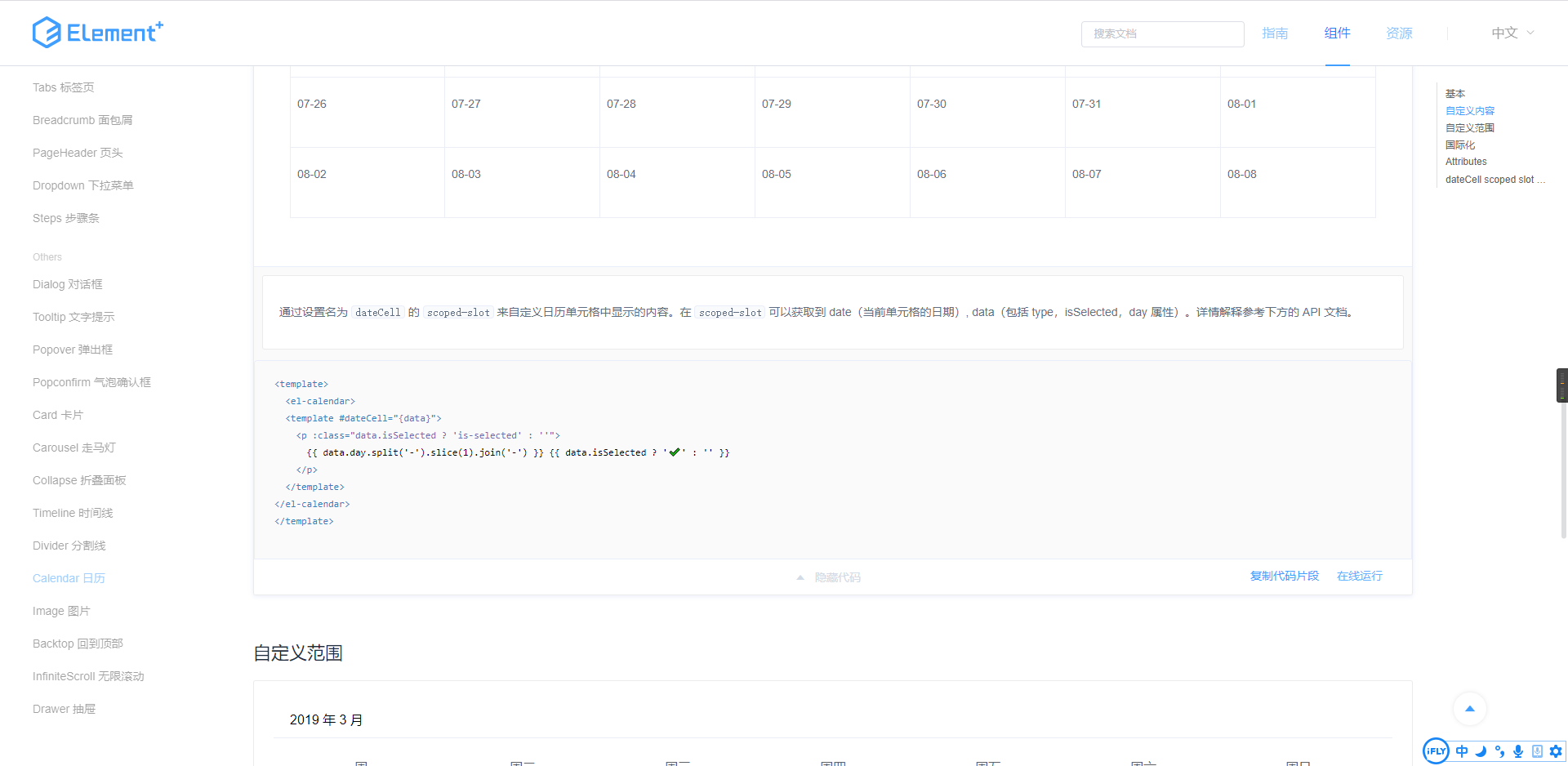The image size is (1568, 766).
Task: Jump to 自定义范围 section anchor
Action: click(1470, 128)
